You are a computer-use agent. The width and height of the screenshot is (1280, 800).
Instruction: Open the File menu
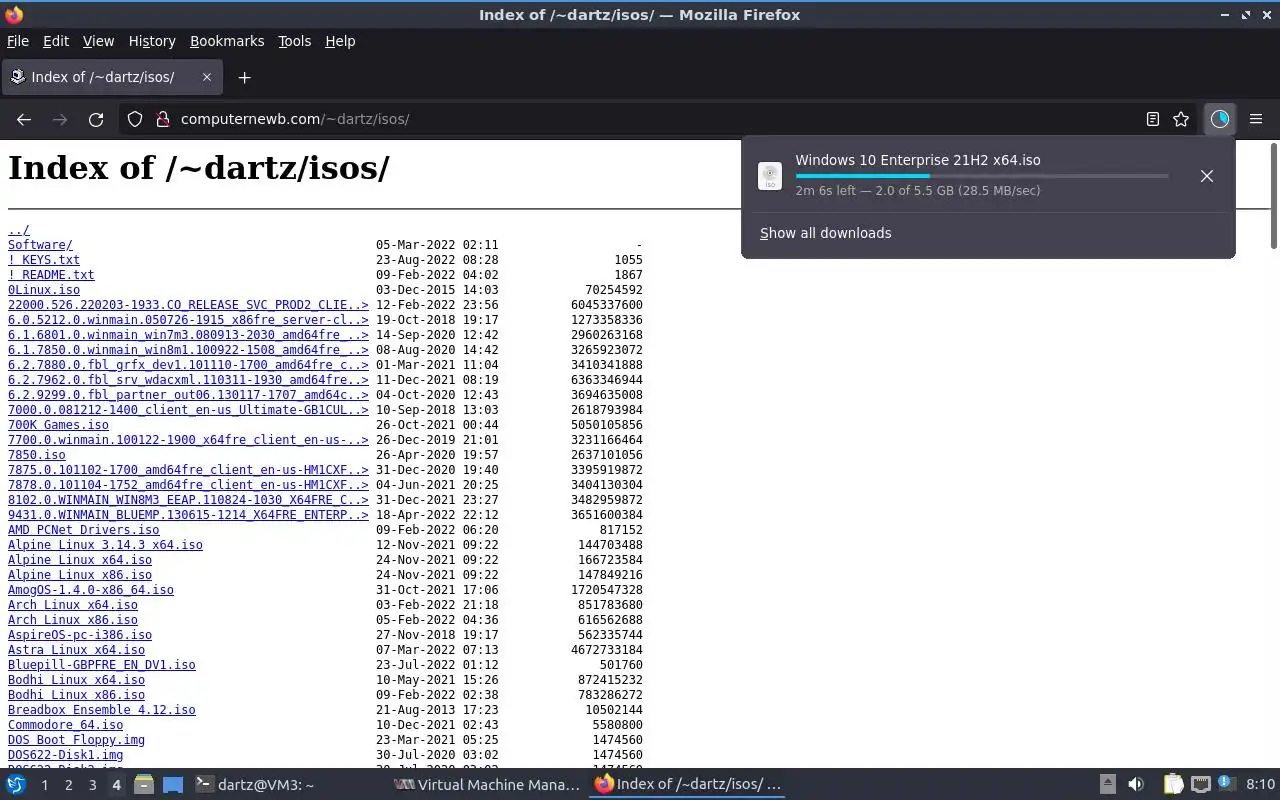[x=18, y=41]
